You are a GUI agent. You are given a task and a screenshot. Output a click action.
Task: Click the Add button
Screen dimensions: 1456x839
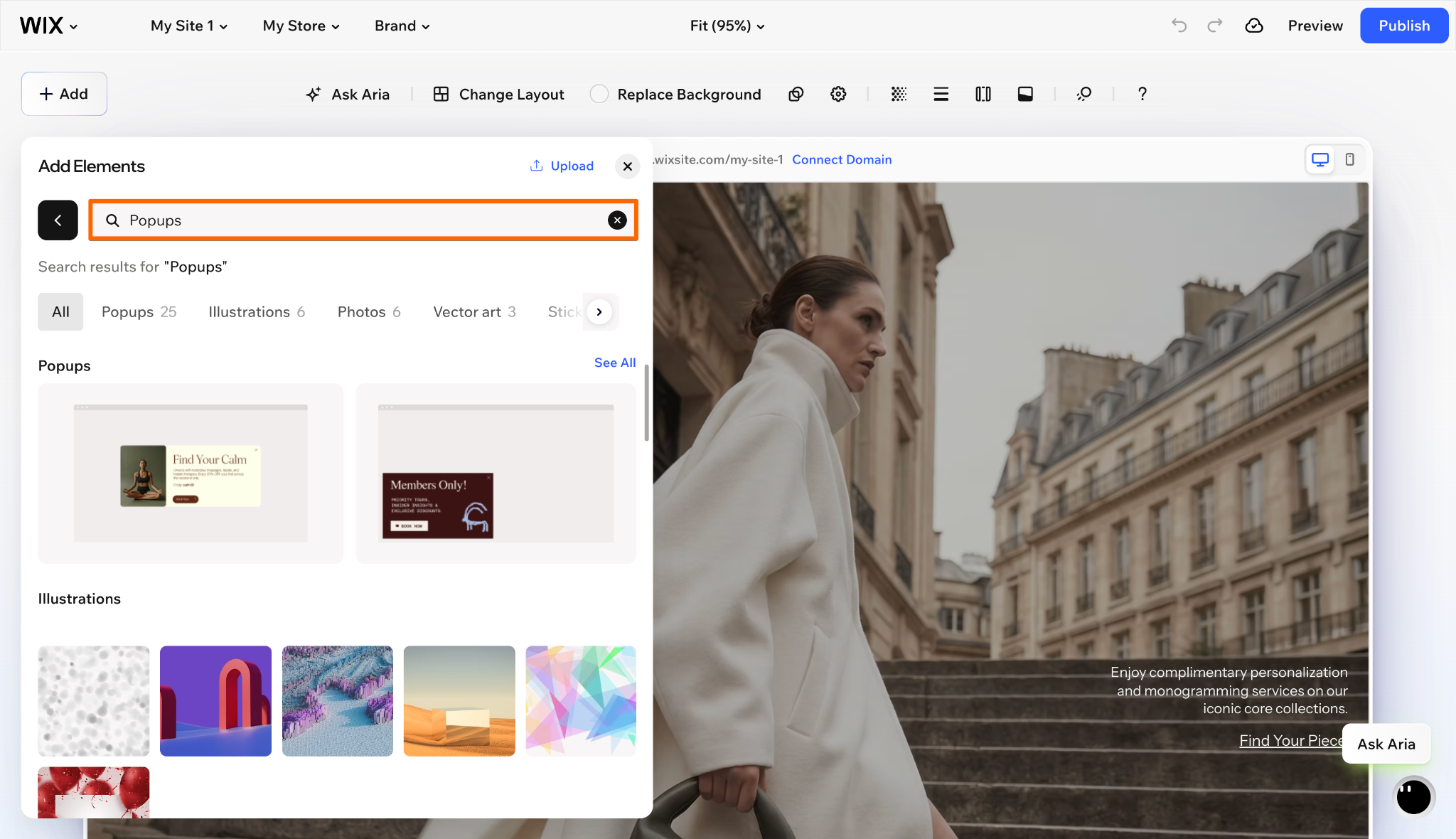64,94
